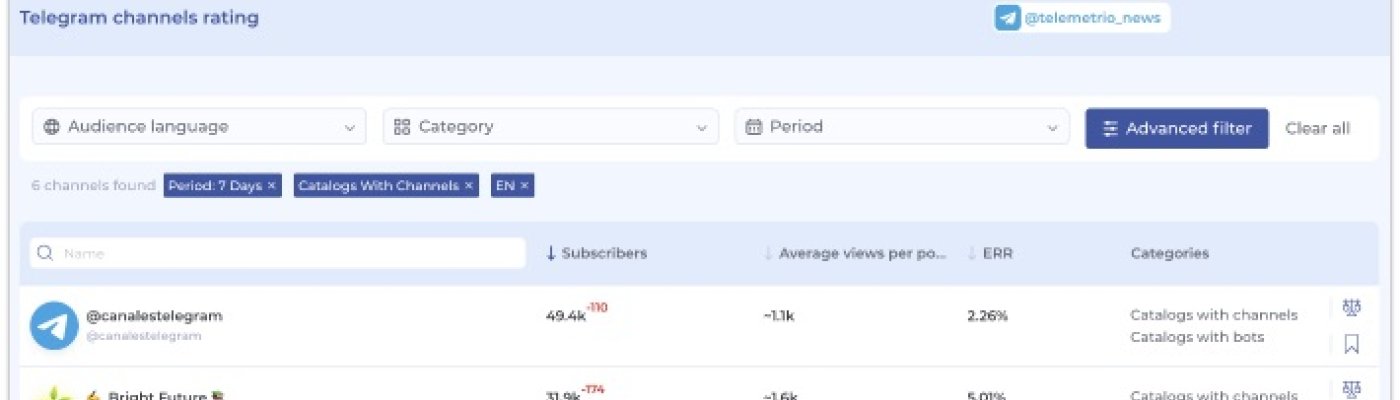Click the compare scales icon for @canalestelegram

1351,308
